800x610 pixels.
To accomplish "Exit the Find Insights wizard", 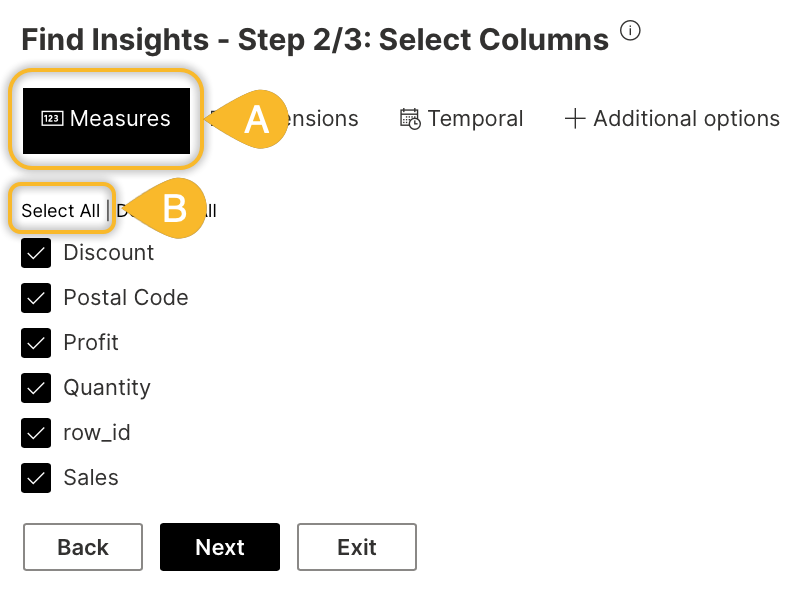I will 357,547.
